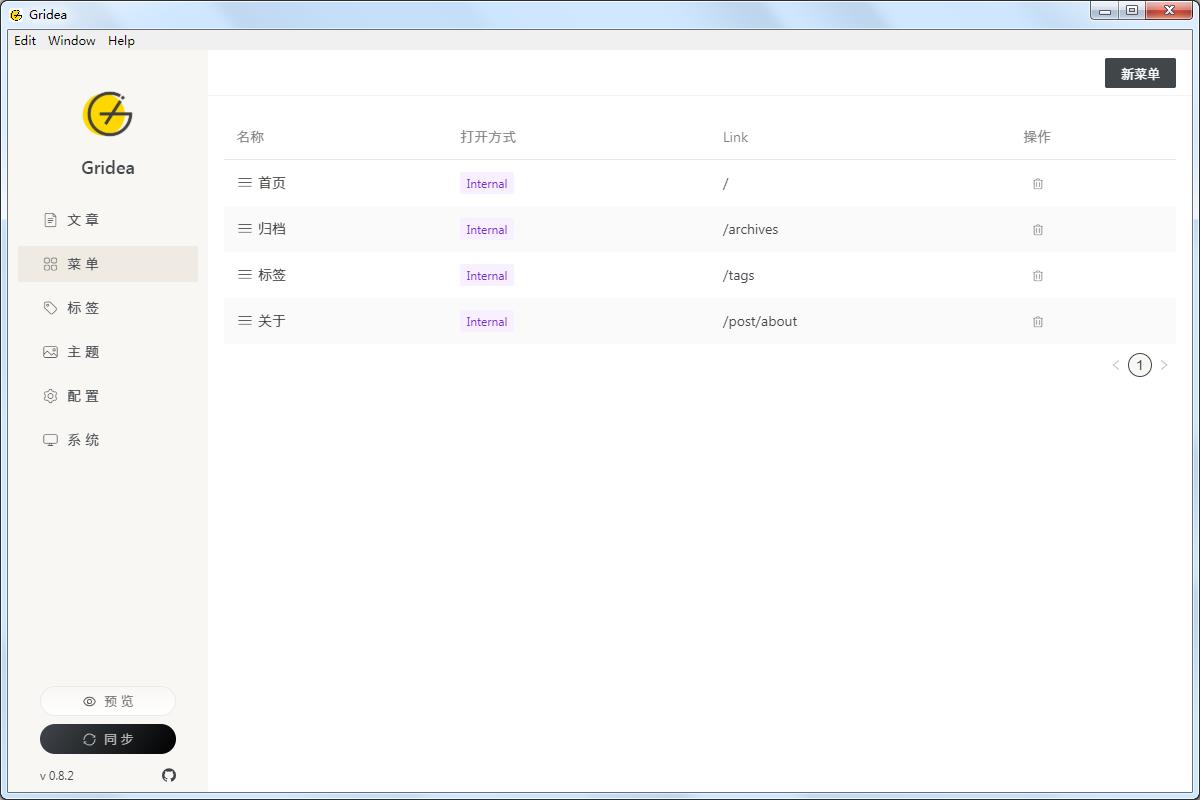Image resolution: width=1200 pixels, height=800 pixels.
Task: Open 配置 settings section
Action: tap(83, 396)
